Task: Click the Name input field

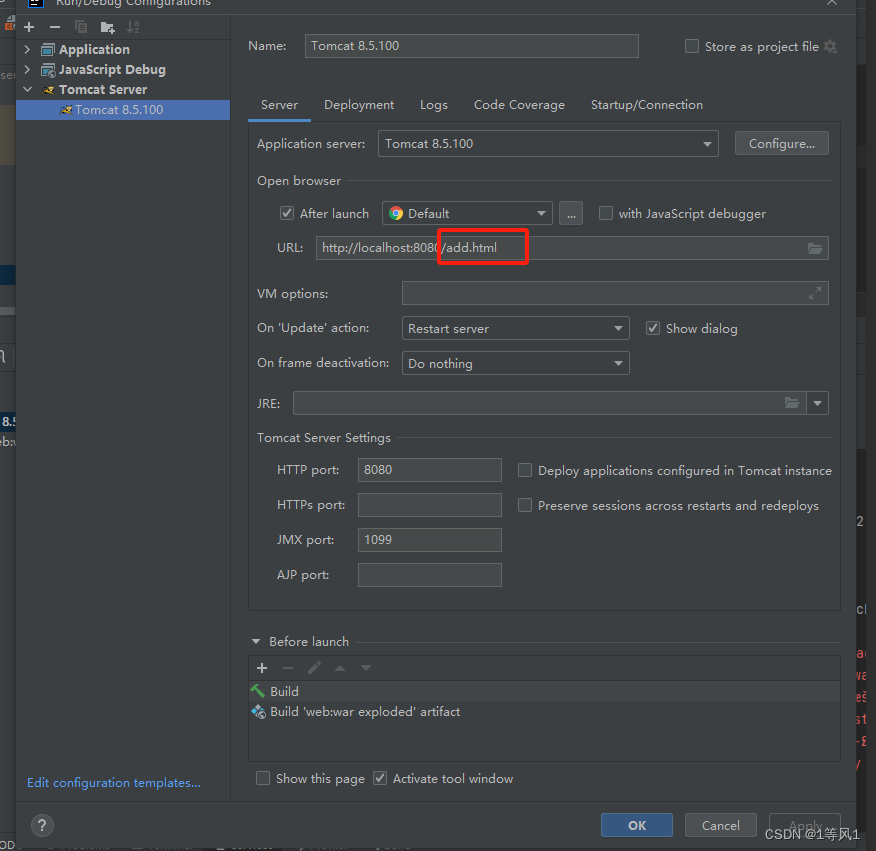Action: pyautogui.click(x=472, y=46)
